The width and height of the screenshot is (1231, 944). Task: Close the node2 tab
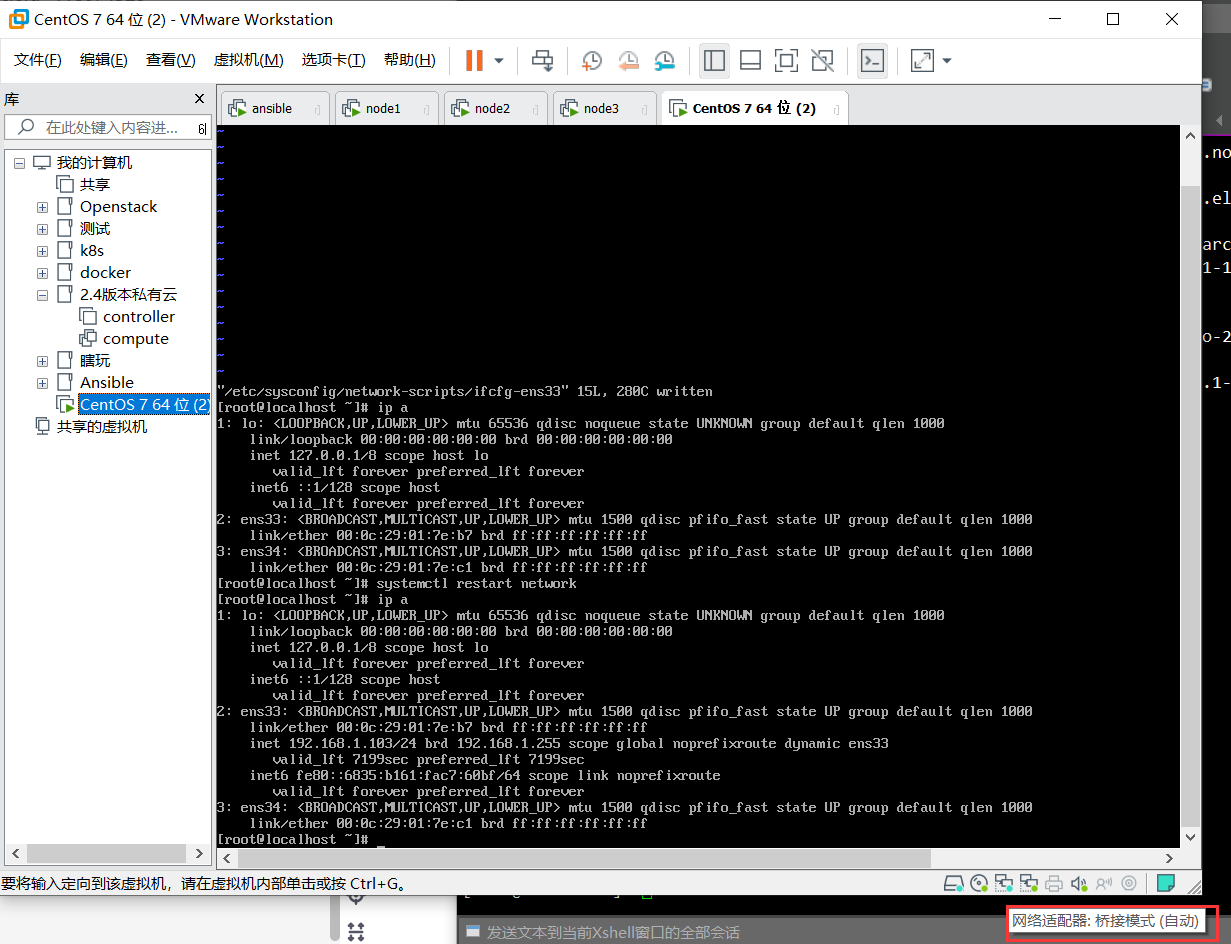pyautogui.click(x=535, y=109)
